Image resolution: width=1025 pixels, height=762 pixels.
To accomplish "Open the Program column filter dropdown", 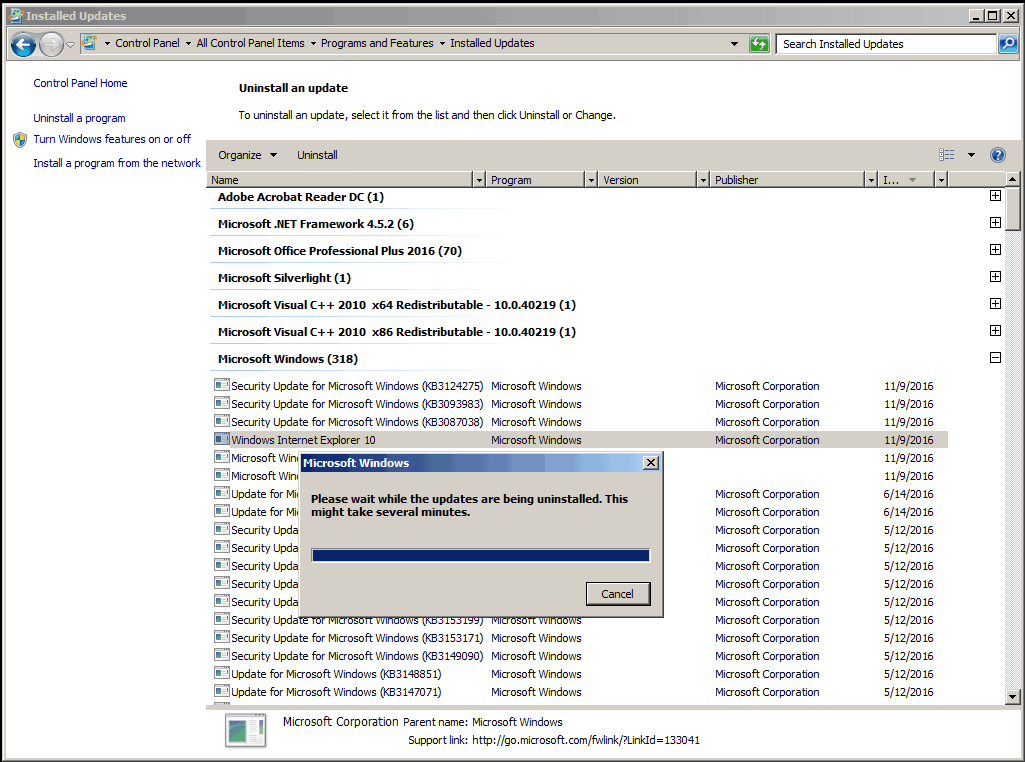I will click(591, 180).
